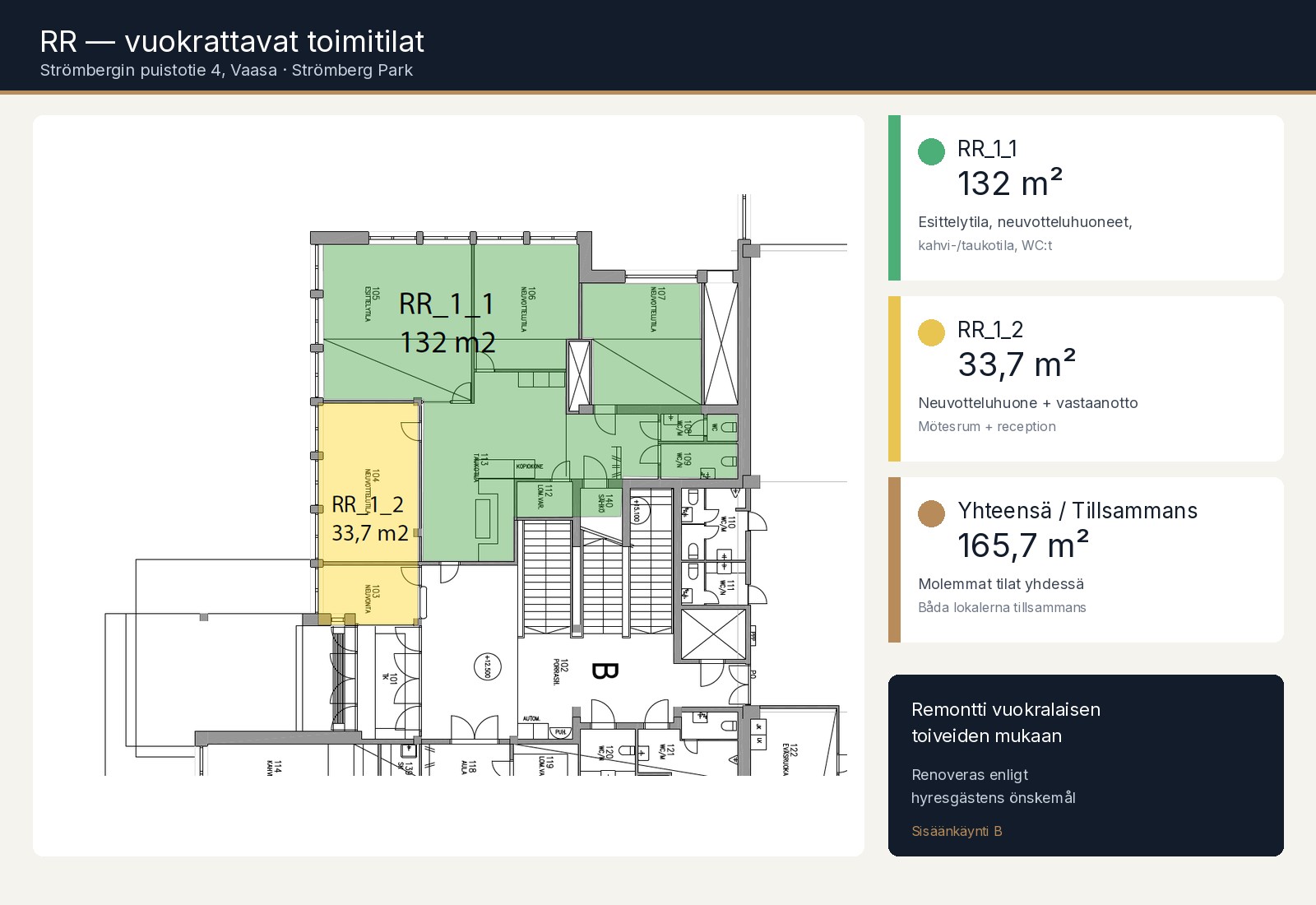Click the elevator shaft cross symbol beside room 107
1316x905 pixels.
(721, 343)
